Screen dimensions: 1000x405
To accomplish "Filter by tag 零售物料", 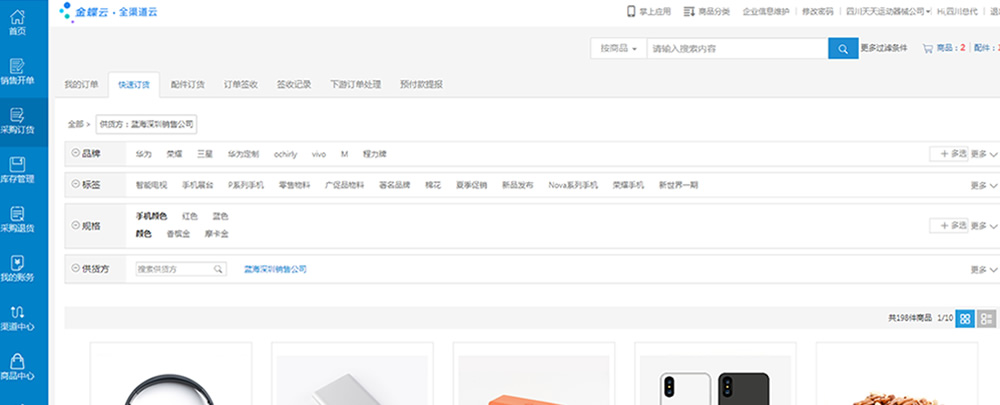I will click(295, 185).
